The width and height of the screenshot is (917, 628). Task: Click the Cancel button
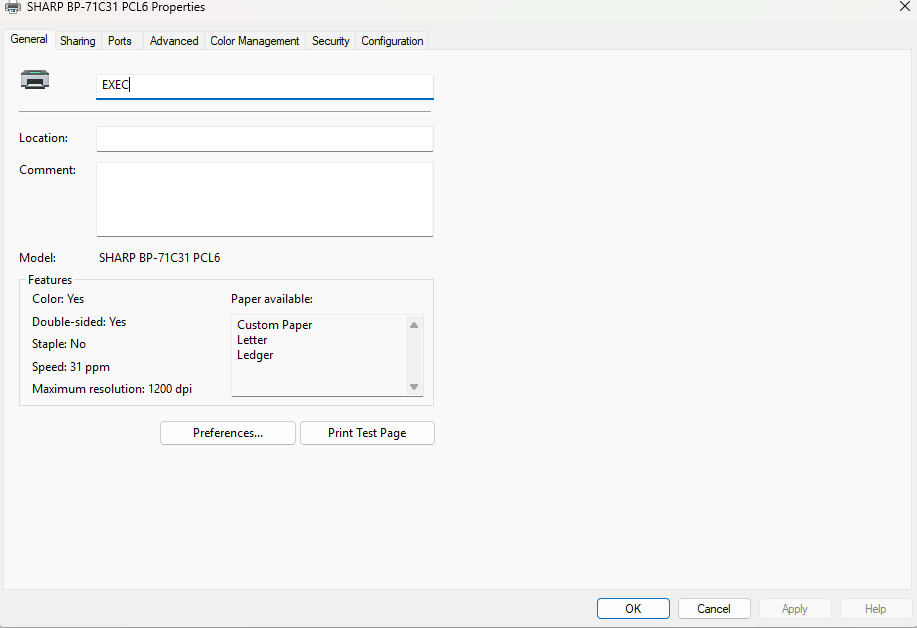pos(714,609)
